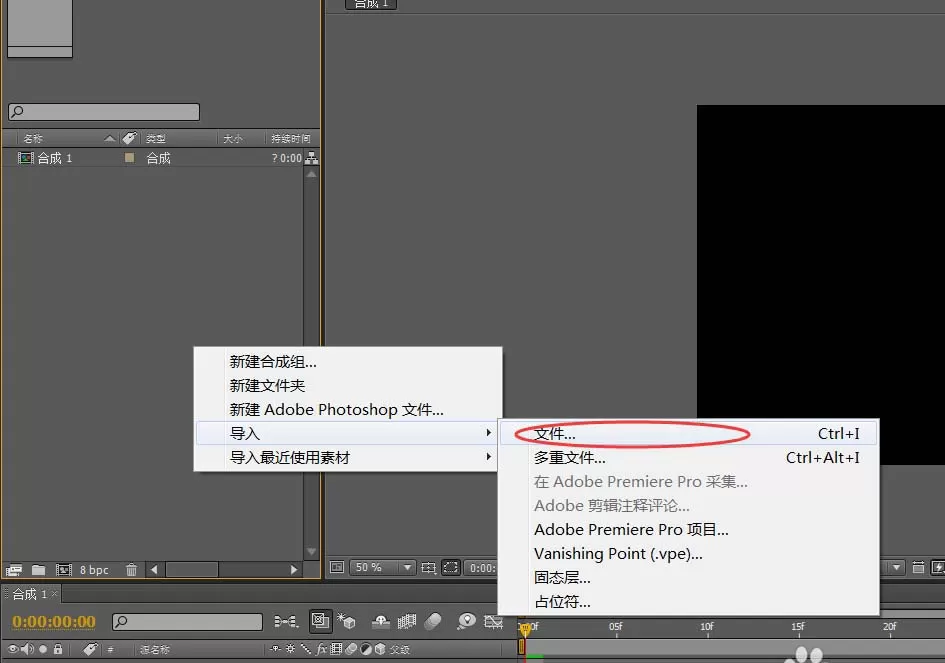Toggle the mask and shape path visibility icon
The height and width of the screenshot is (663, 945).
451,567
